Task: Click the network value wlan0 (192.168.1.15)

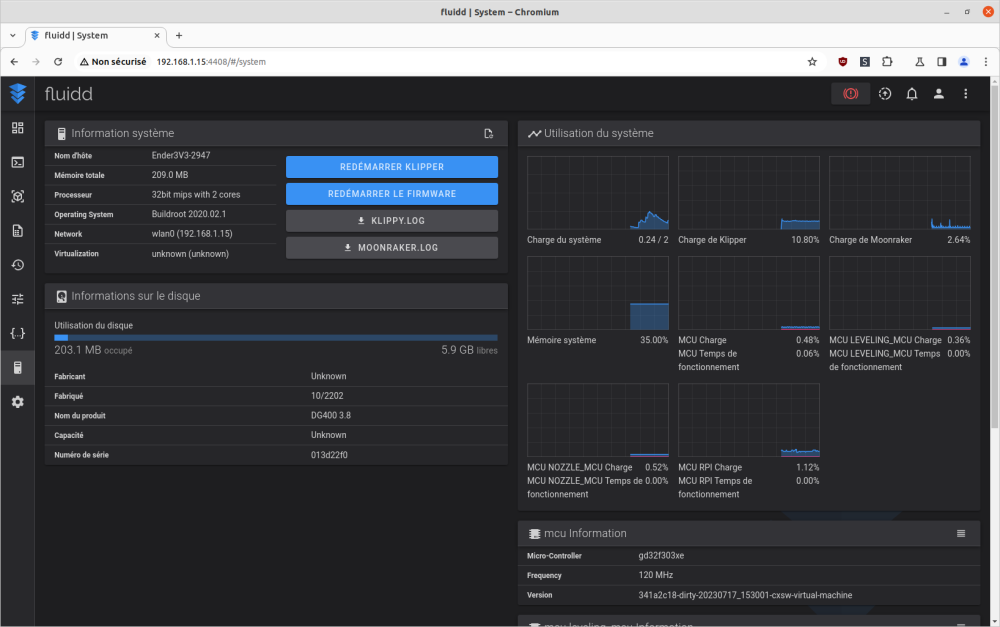Action: click(192, 233)
